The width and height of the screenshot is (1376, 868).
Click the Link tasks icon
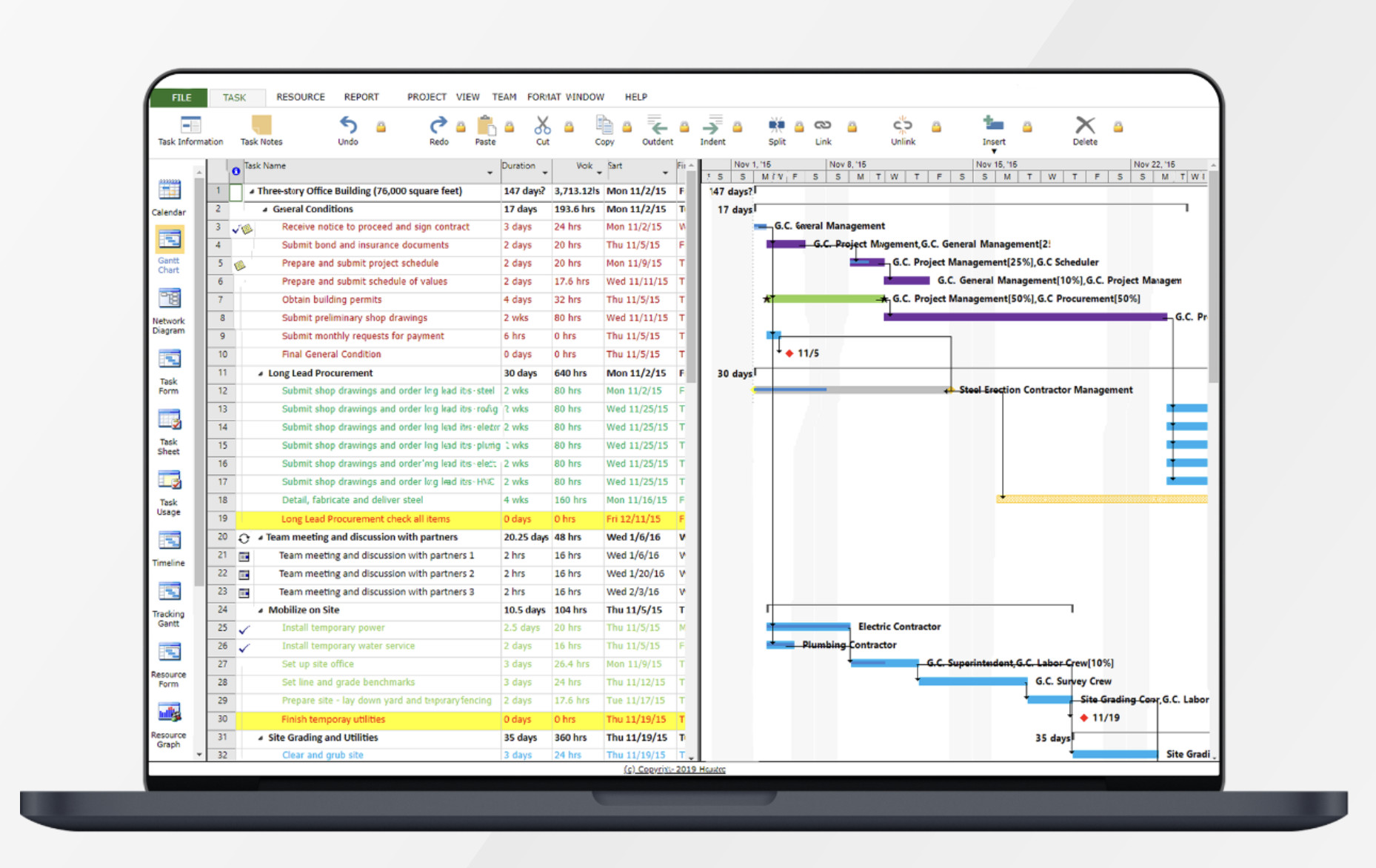(822, 126)
